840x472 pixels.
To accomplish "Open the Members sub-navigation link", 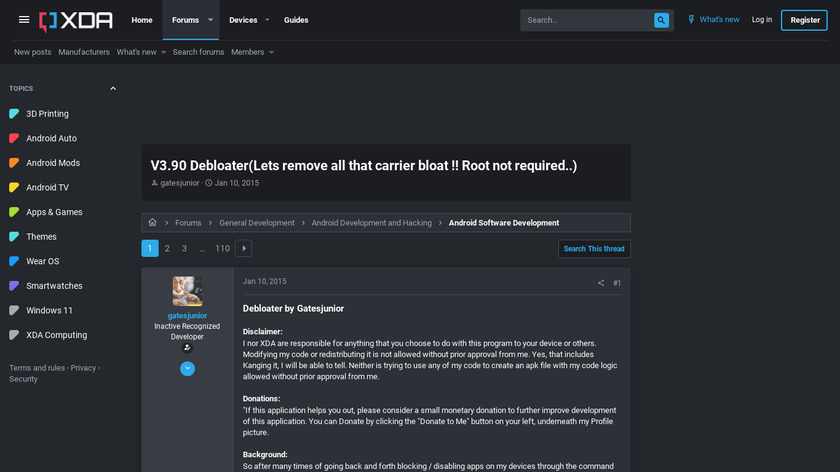I will [x=248, y=52].
